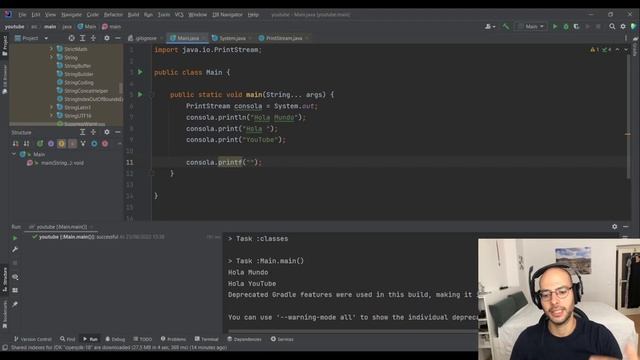Open IDE settings gear in top toolbar

[x=623, y=27]
